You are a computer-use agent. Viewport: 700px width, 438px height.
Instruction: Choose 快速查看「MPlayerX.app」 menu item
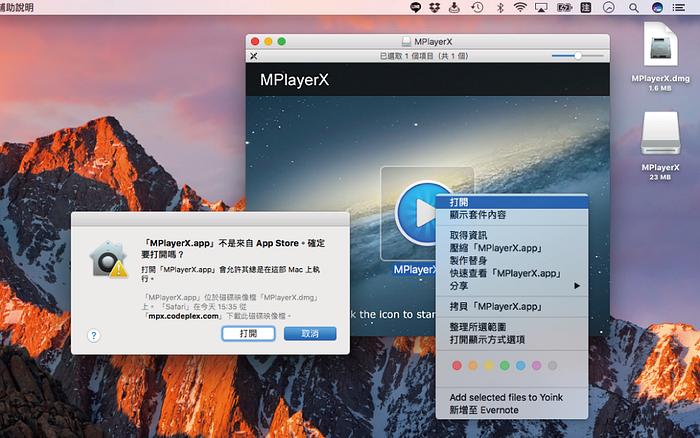[512, 273]
